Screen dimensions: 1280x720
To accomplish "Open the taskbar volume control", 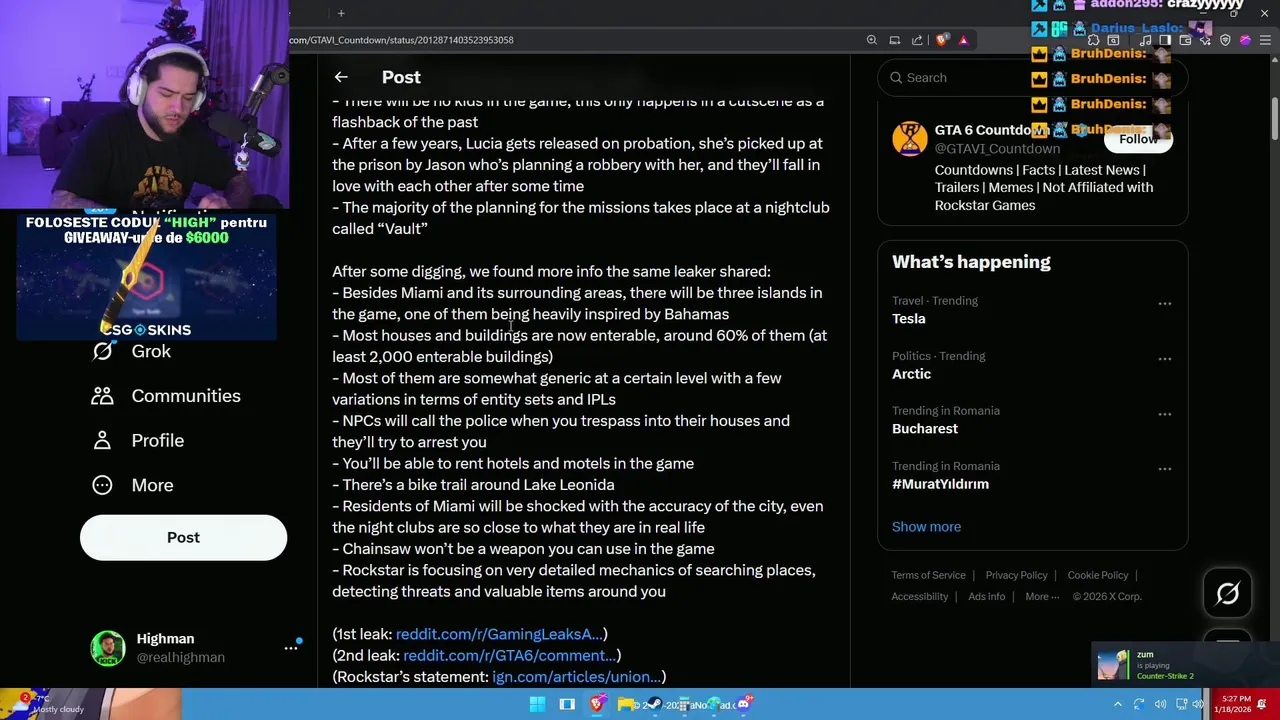I will (x=1198, y=704).
